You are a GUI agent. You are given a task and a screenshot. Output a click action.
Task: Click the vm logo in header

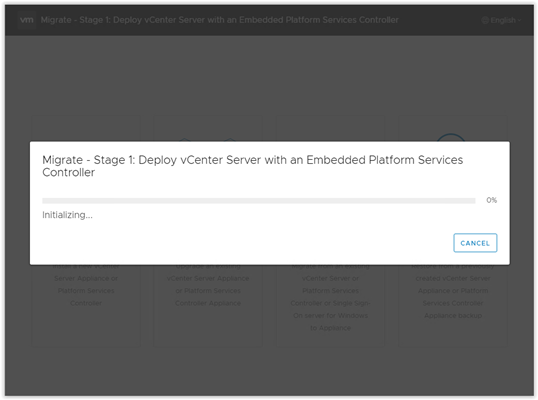pyautogui.click(x=27, y=20)
